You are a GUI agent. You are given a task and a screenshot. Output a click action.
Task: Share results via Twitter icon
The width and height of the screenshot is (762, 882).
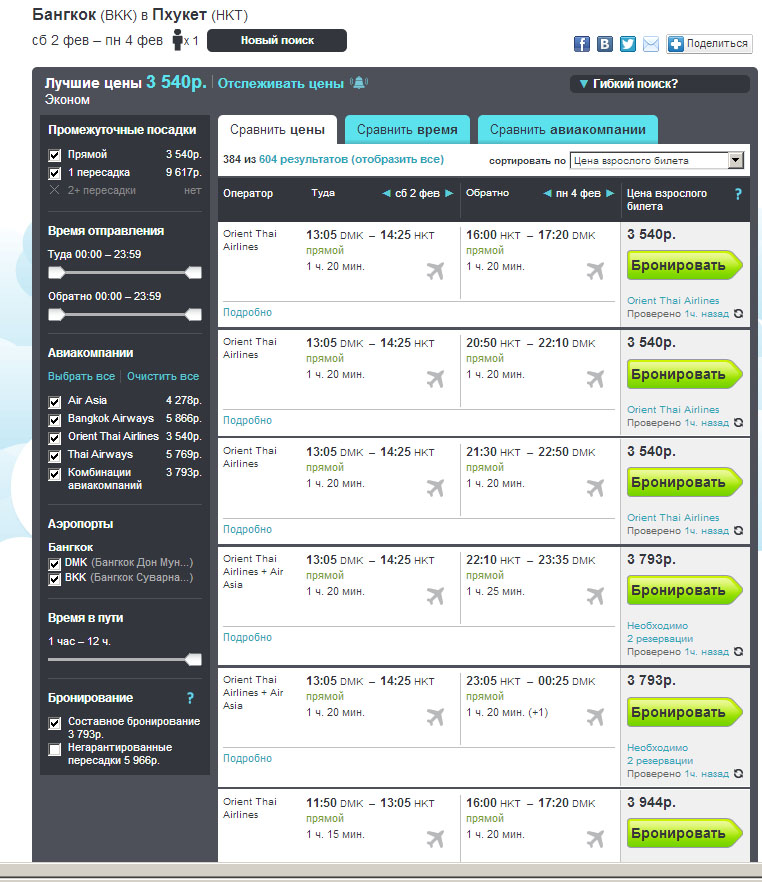(x=628, y=43)
